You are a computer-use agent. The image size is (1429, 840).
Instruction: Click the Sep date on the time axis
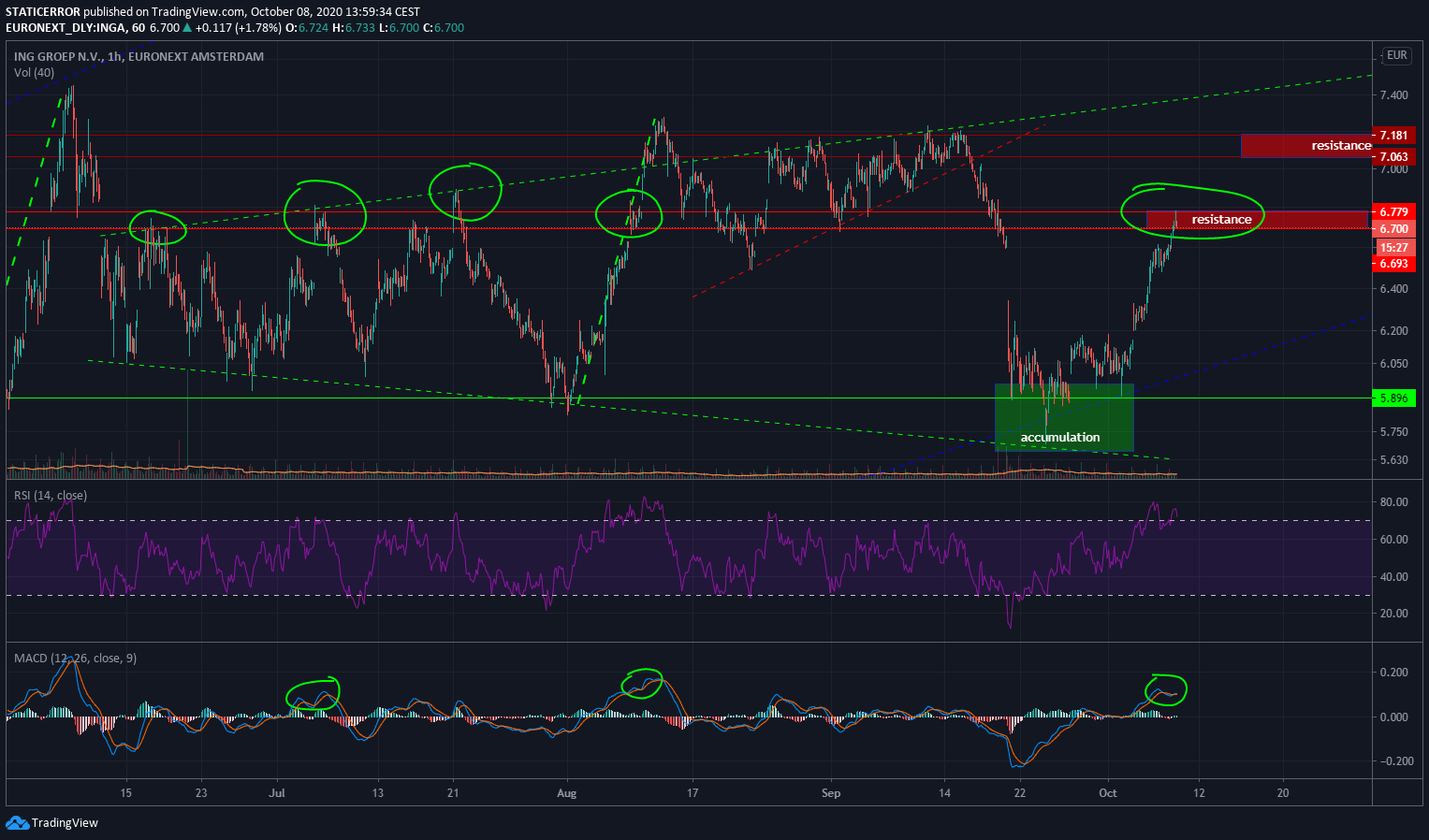pos(831,793)
